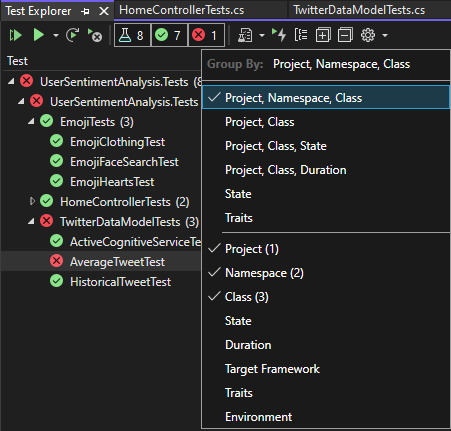Collapse all tests with minus icon

[345, 35]
